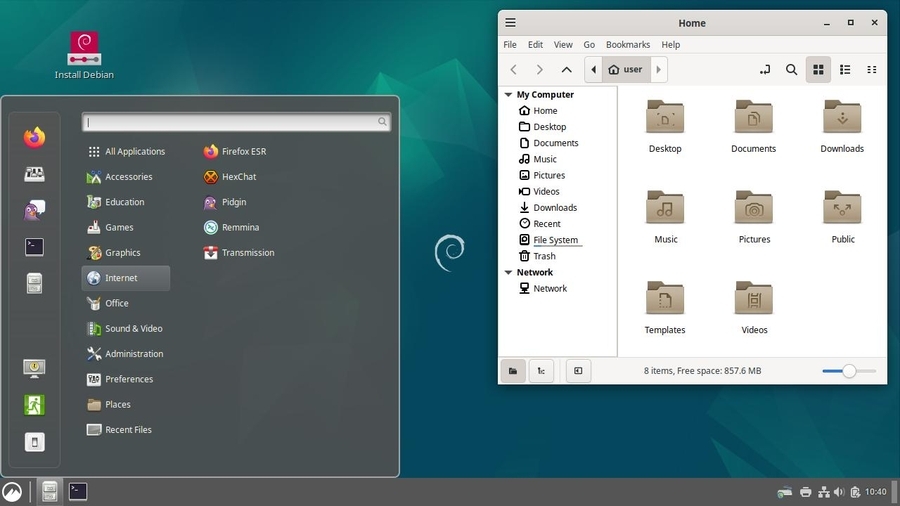900x506 pixels.
Task: Open Pidgin favorite in menu sidebar
Action: 34,210
